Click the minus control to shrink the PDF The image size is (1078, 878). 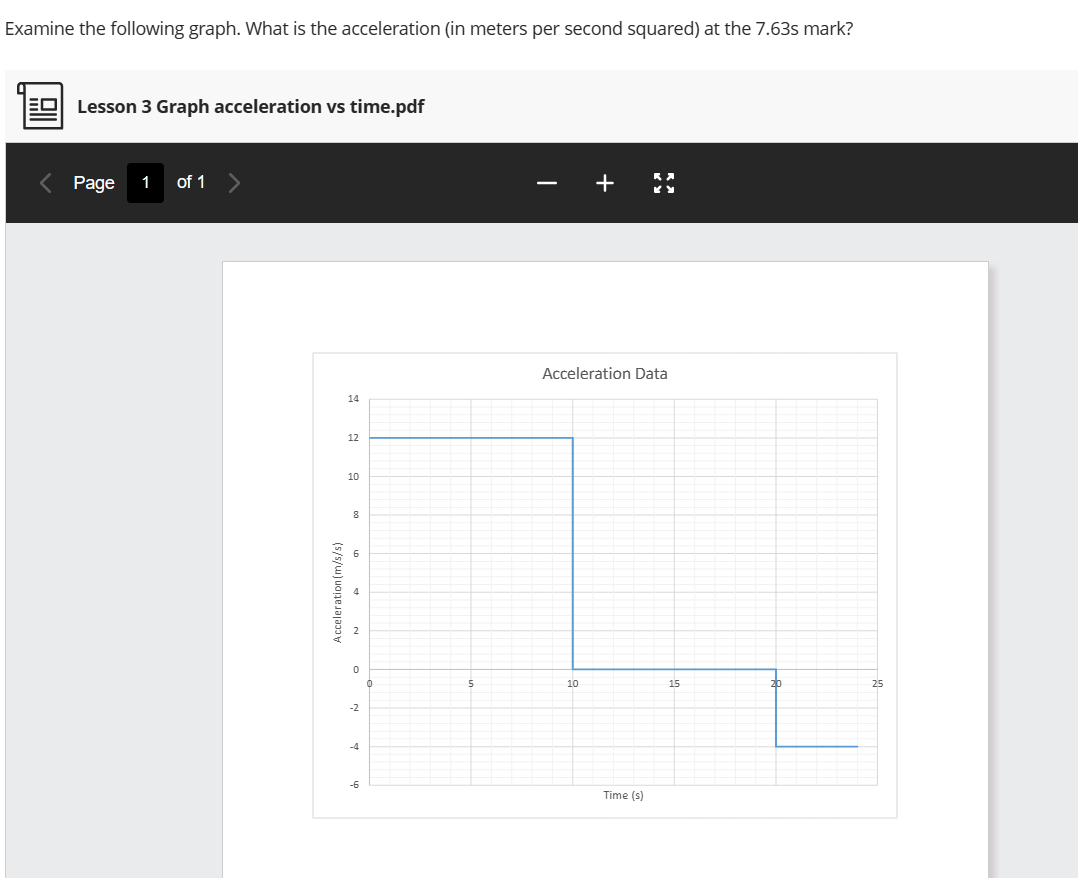pos(546,182)
